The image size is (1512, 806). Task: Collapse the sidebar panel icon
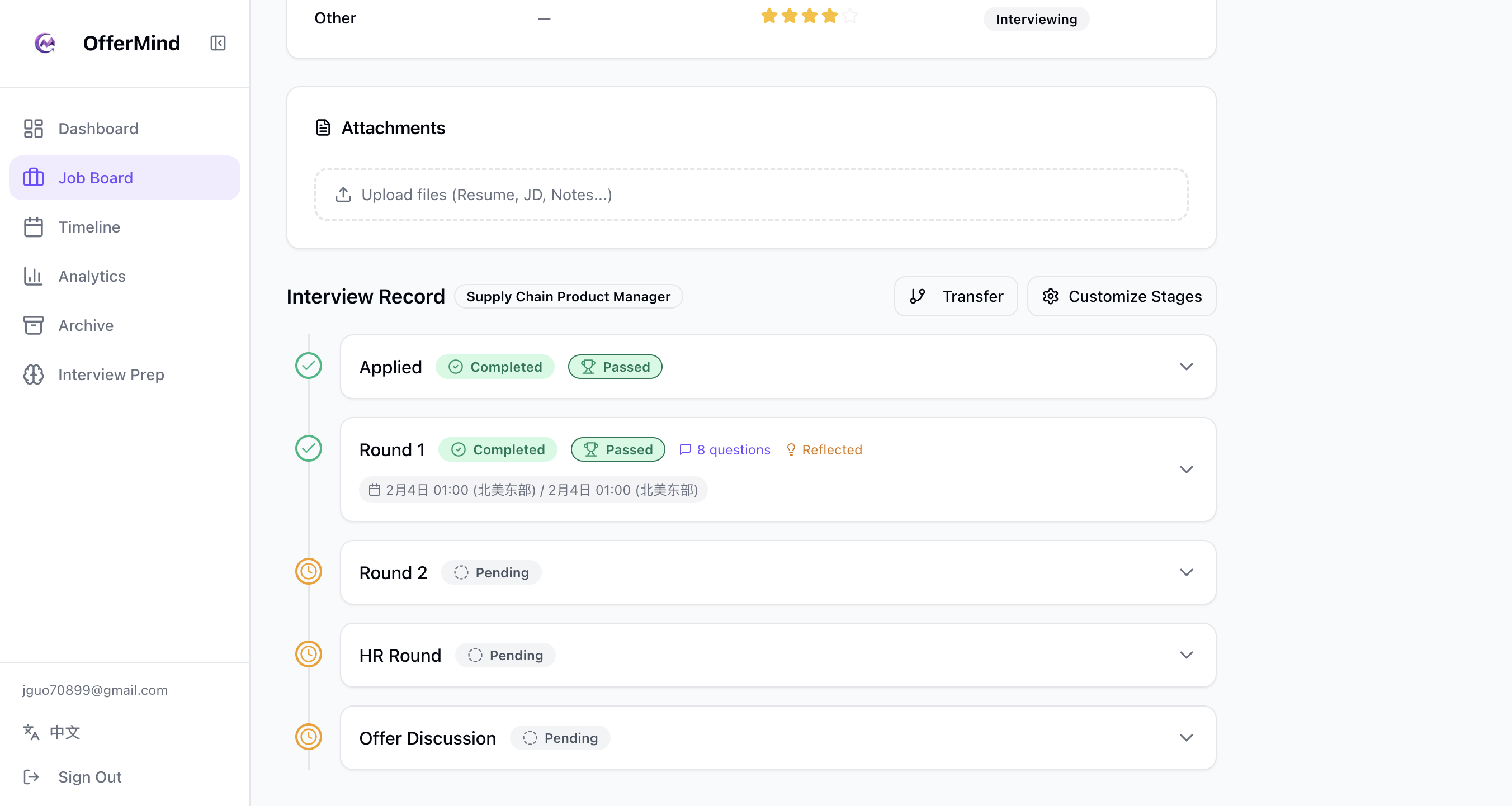click(x=218, y=43)
